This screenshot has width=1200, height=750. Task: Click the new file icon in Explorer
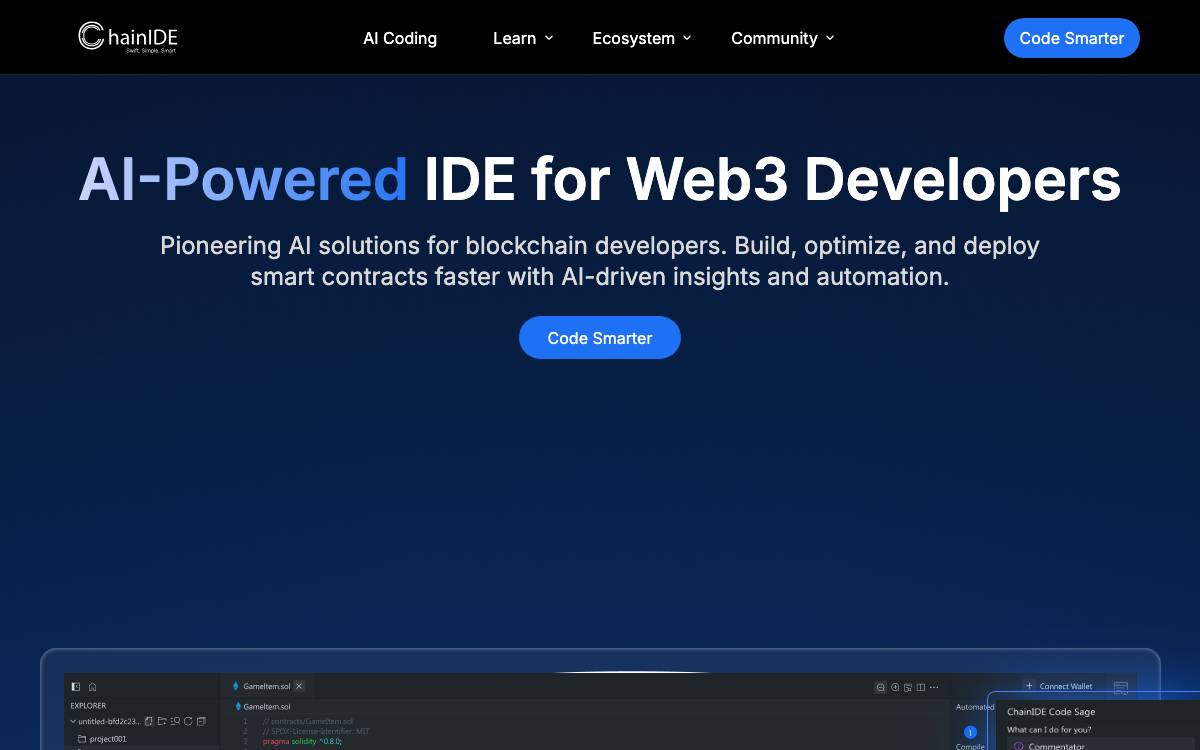(149, 721)
